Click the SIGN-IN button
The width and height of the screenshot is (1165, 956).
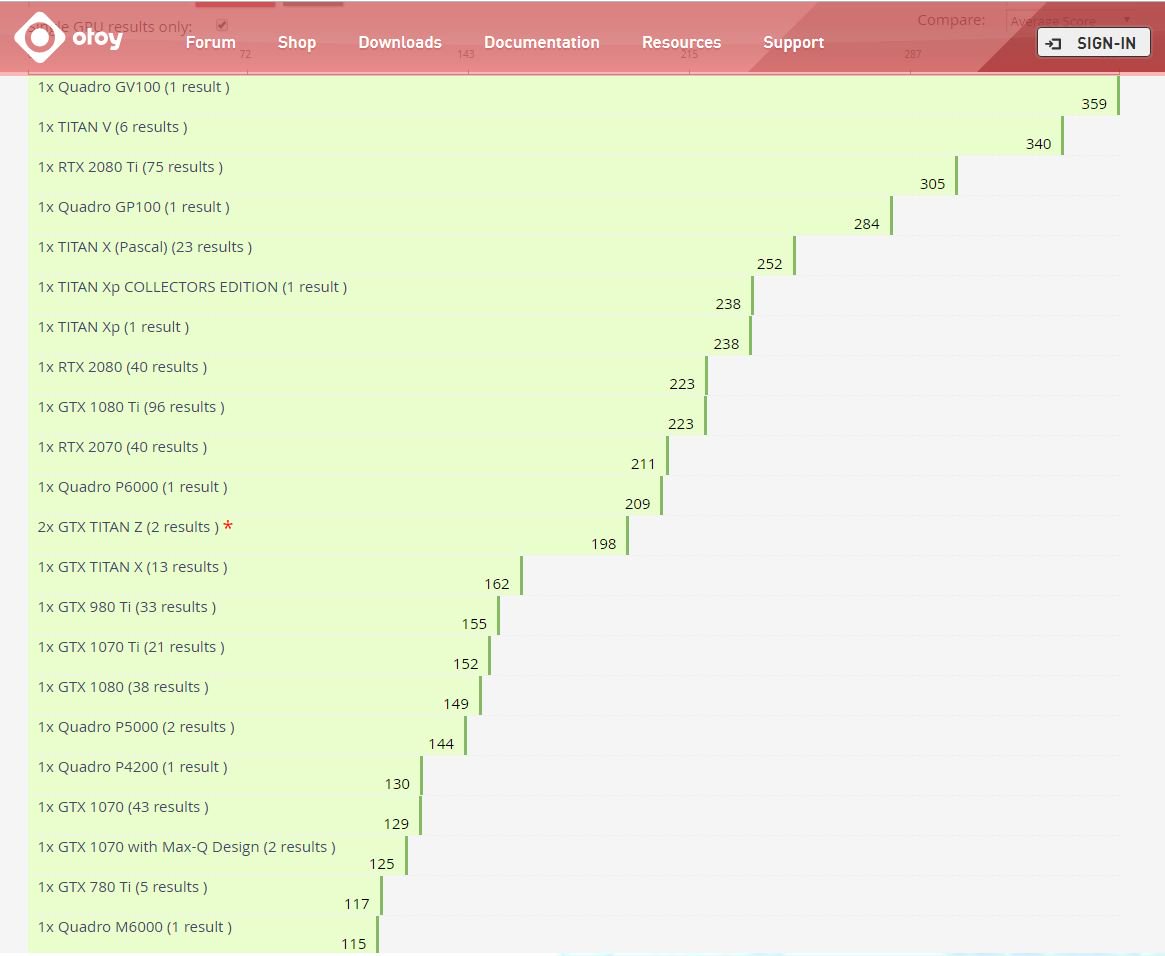coord(1094,43)
